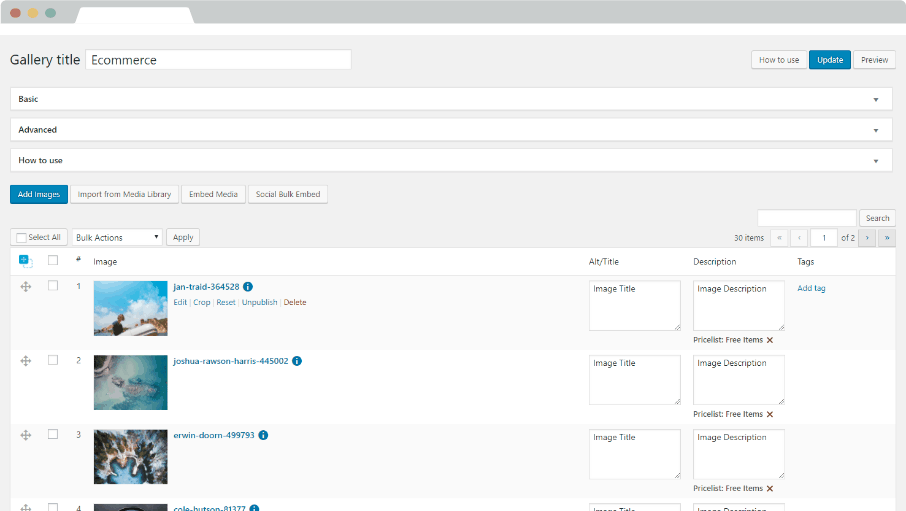
Task: Click Image Title field for row 1
Action: coord(635,306)
